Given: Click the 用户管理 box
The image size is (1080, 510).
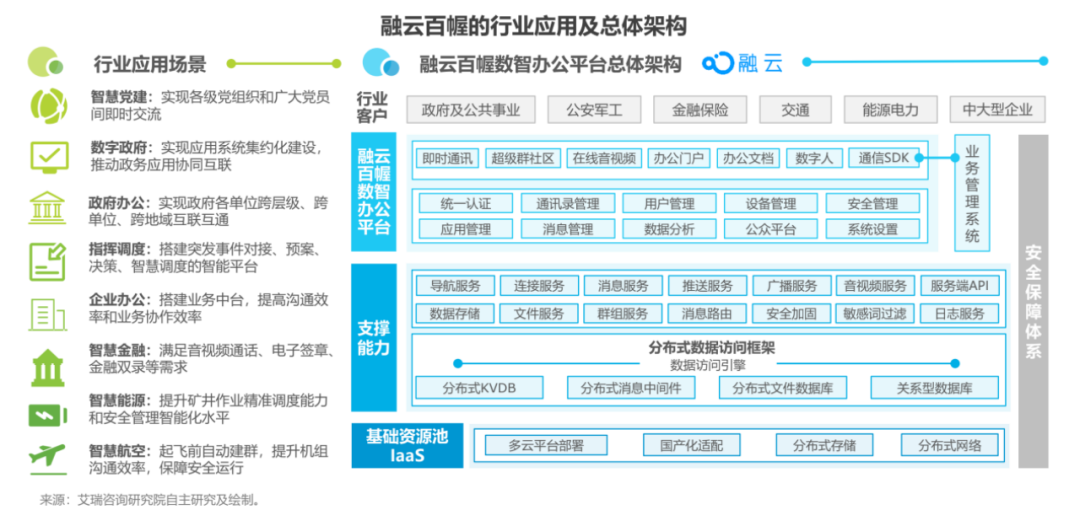Looking at the screenshot, I should 669,203.
